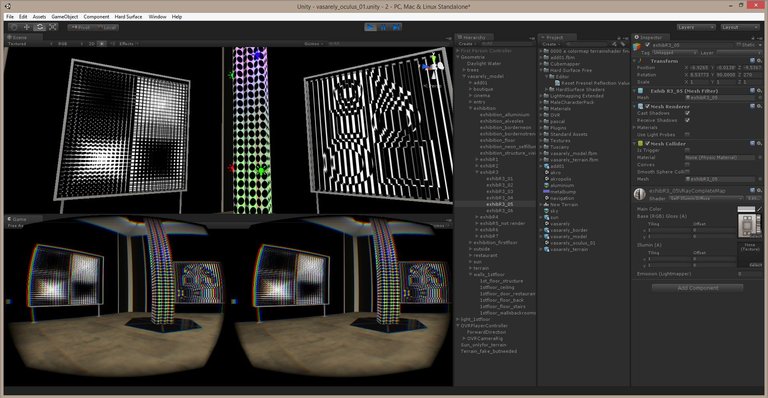Click the shader Edit button
The height and width of the screenshot is (398, 768).
pos(753,198)
